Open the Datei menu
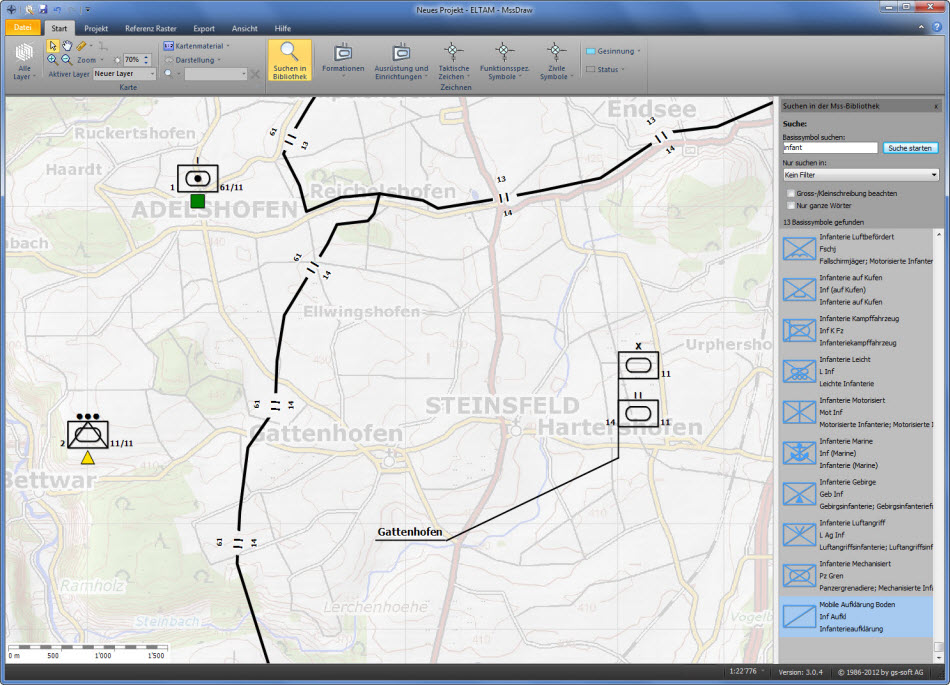Image resolution: width=950 pixels, height=685 pixels. (x=23, y=27)
